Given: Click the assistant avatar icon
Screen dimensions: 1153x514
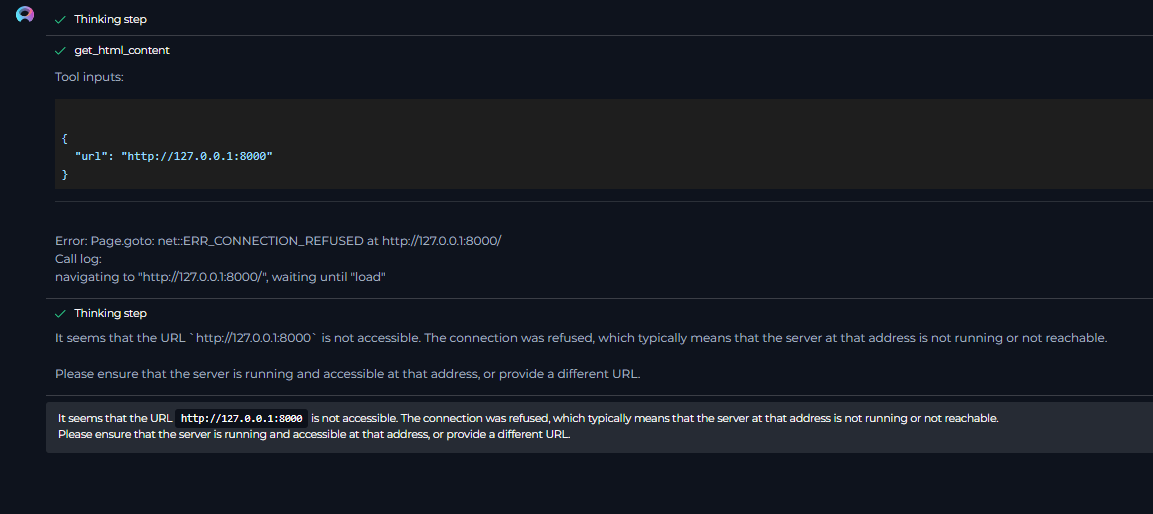Looking at the screenshot, I should click(x=25, y=15).
